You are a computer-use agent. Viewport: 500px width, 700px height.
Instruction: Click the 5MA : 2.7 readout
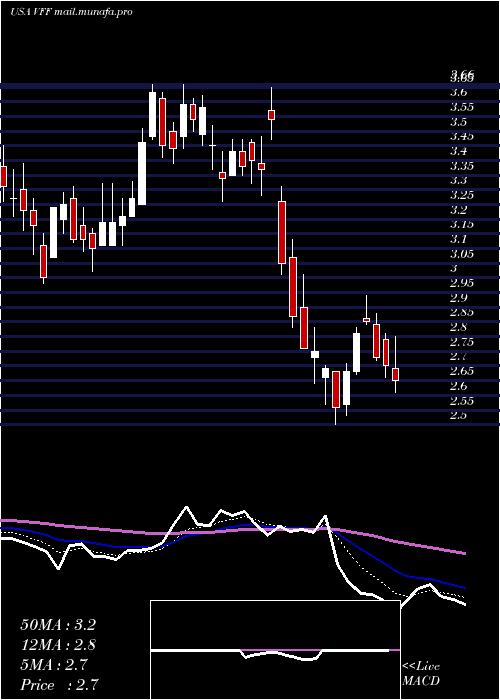56,665
